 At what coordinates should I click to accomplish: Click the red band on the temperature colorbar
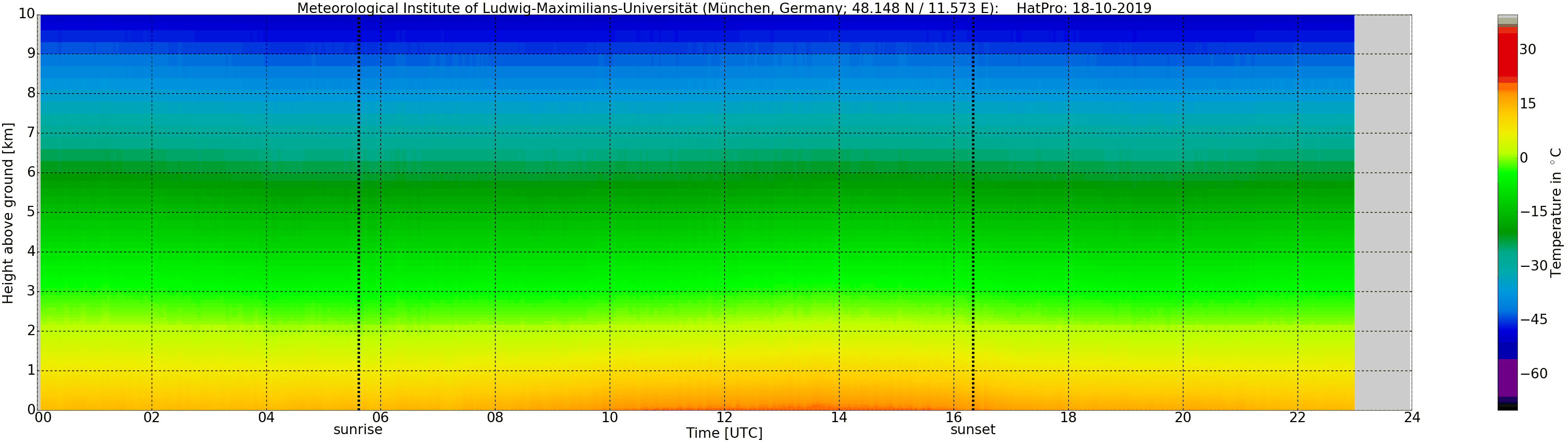click(x=1507, y=55)
